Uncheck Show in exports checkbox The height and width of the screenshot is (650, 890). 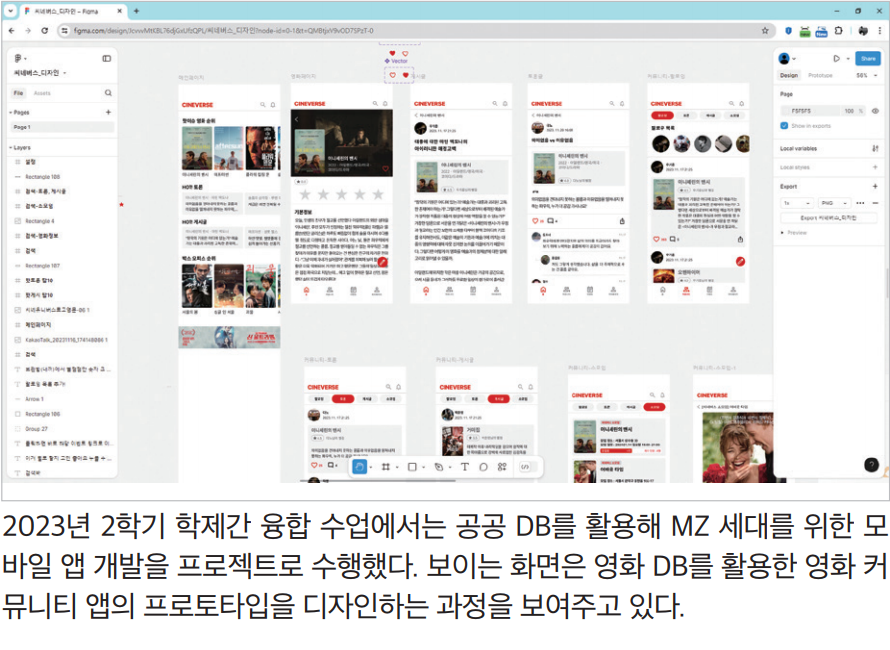click(x=784, y=125)
